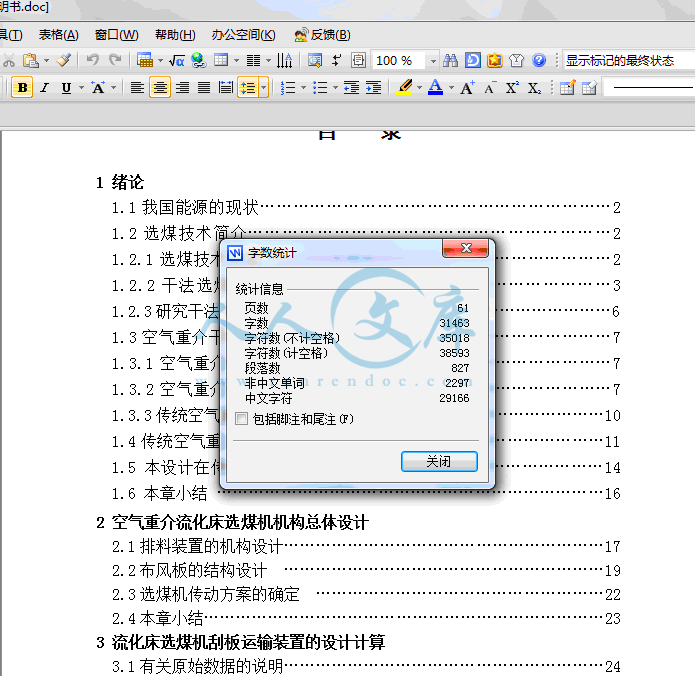Open the underline style dropdown arrow
Viewport: 695px width, 676px height.
tap(81, 88)
